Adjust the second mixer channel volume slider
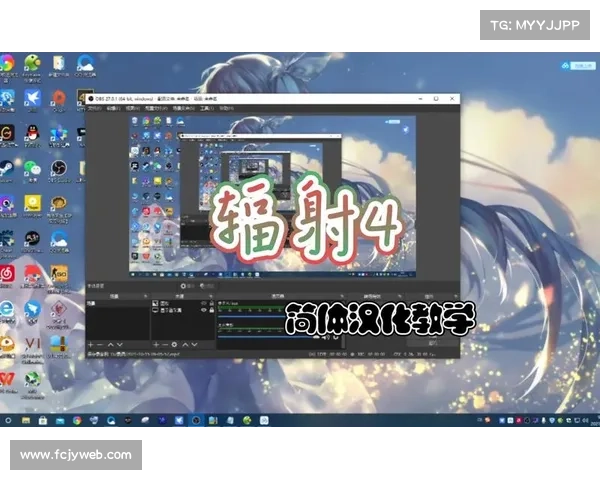Viewport: 600px width, 480px height. click(x=268, y=337)
